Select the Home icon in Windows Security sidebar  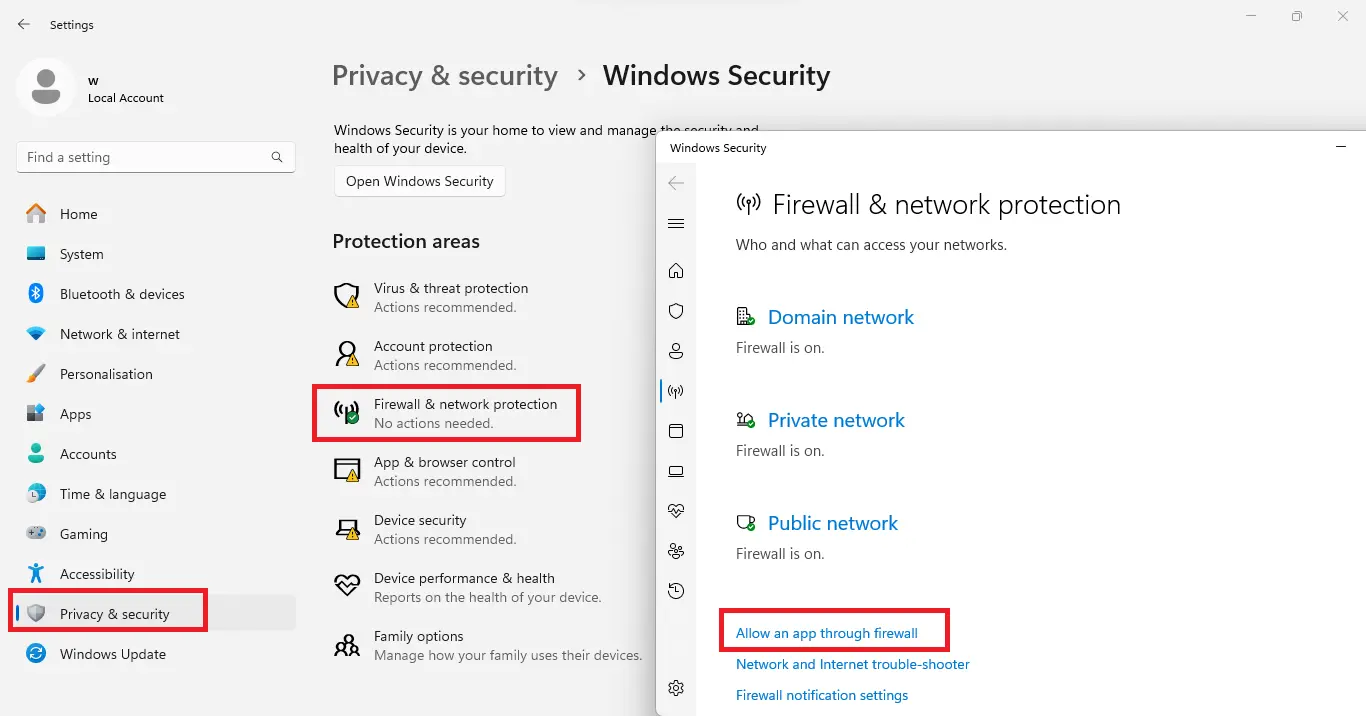click(676, 271)
